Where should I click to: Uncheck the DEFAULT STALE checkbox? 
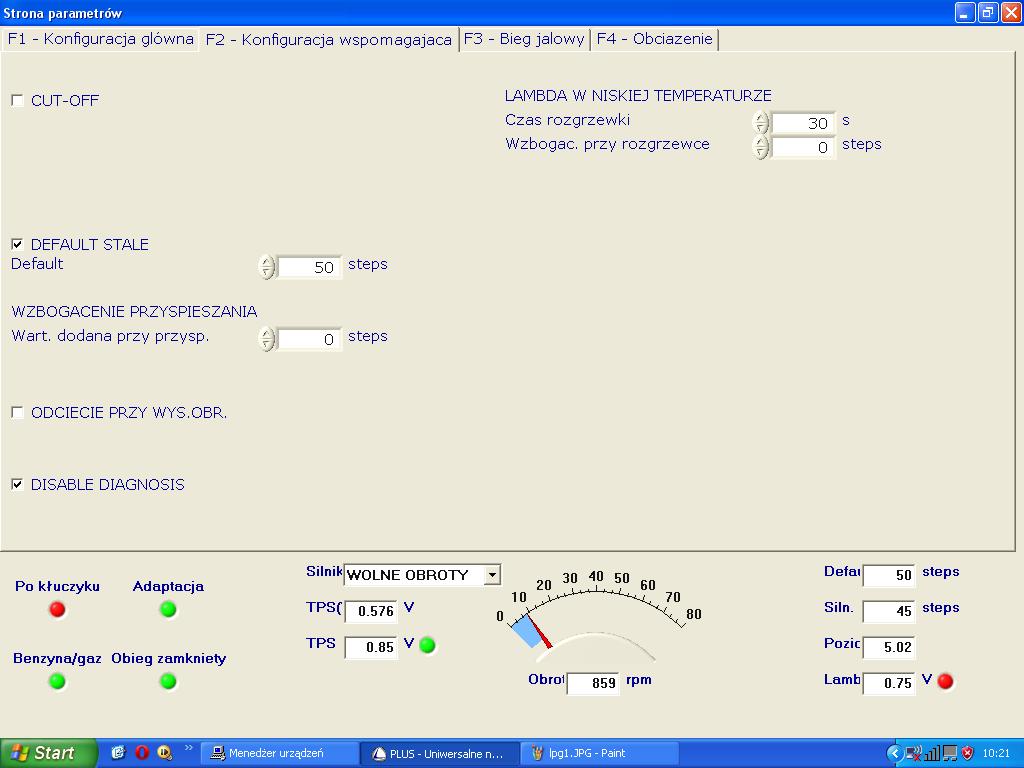(x=17, y=244)
